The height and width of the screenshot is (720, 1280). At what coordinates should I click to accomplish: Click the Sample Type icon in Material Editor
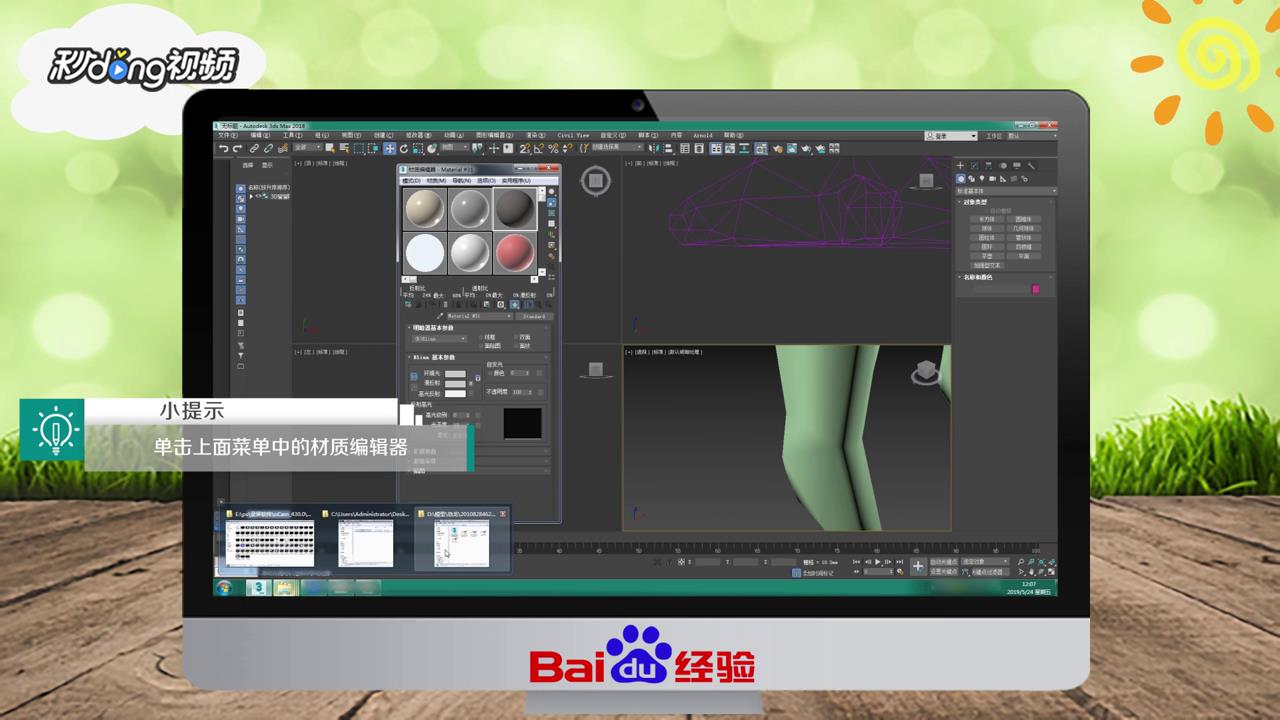point(551,191)
